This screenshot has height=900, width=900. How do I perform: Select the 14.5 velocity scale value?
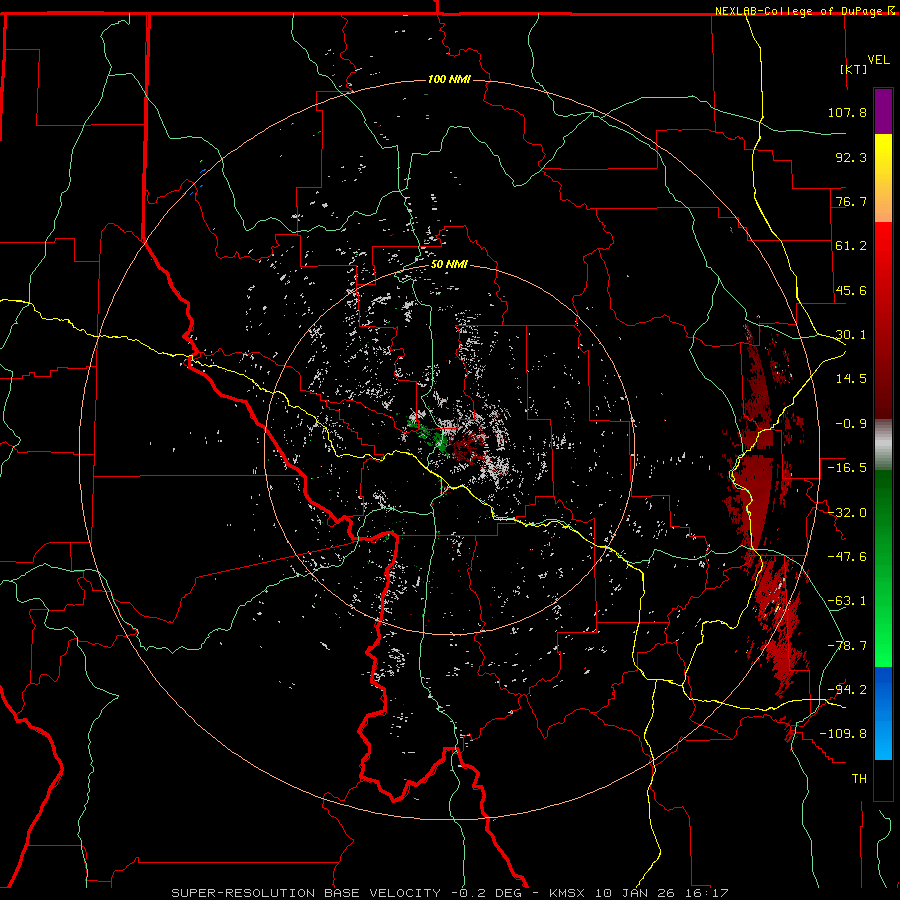coord(851,379)
